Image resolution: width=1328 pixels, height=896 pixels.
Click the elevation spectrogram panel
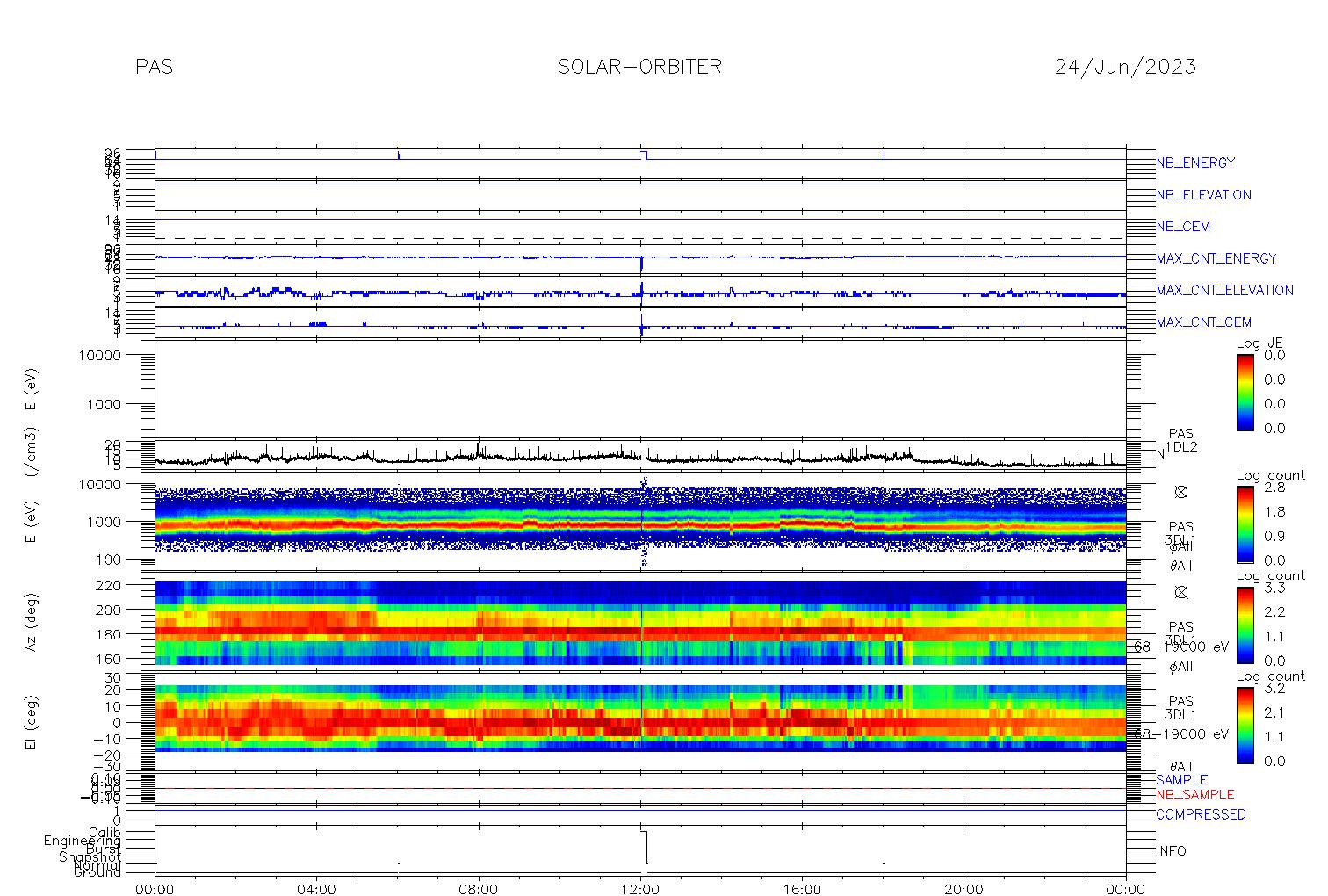[640, 720]
